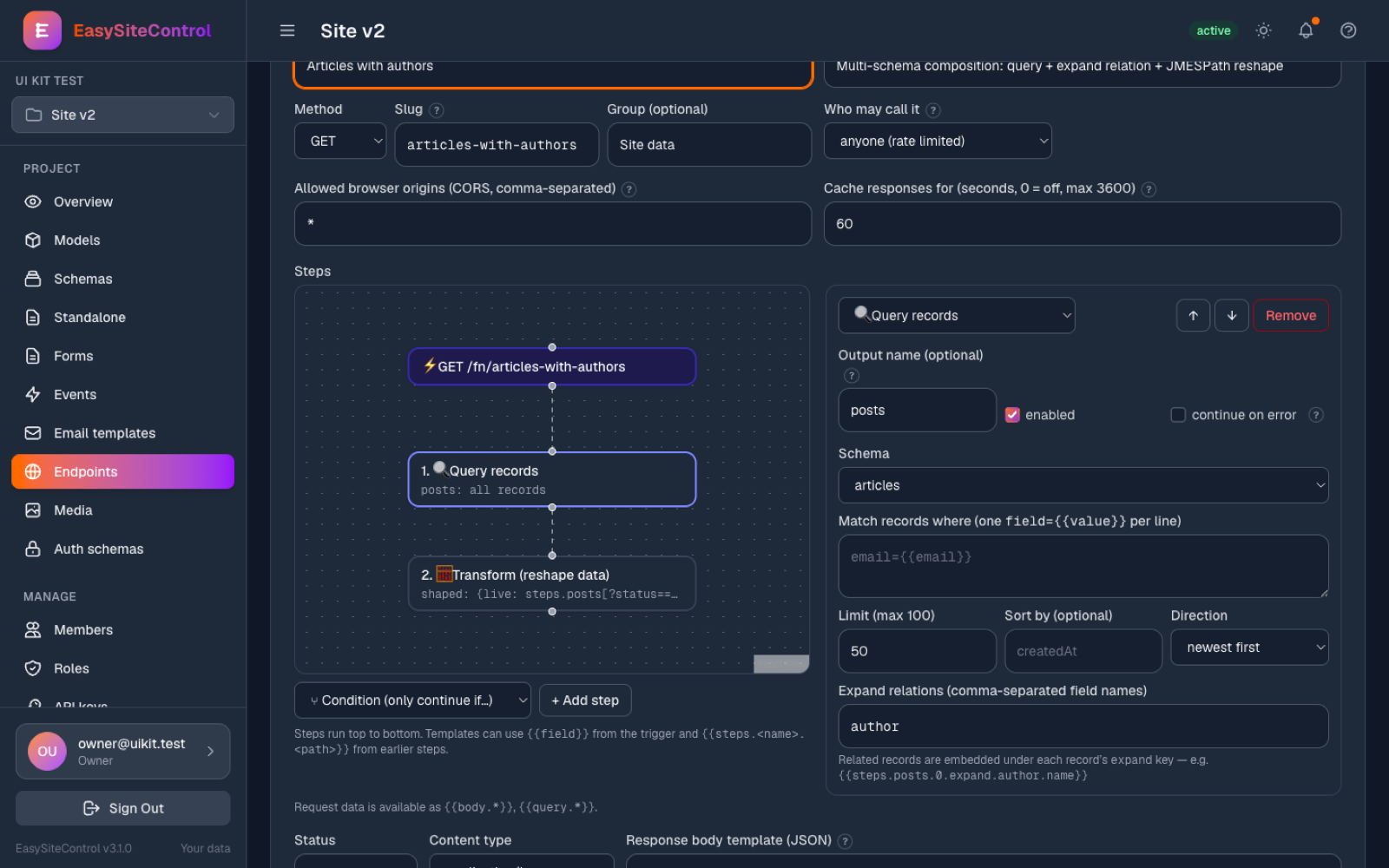
Task: Open the help circle icon in header
Action: pyautogui.click(x=1348, y=30)
